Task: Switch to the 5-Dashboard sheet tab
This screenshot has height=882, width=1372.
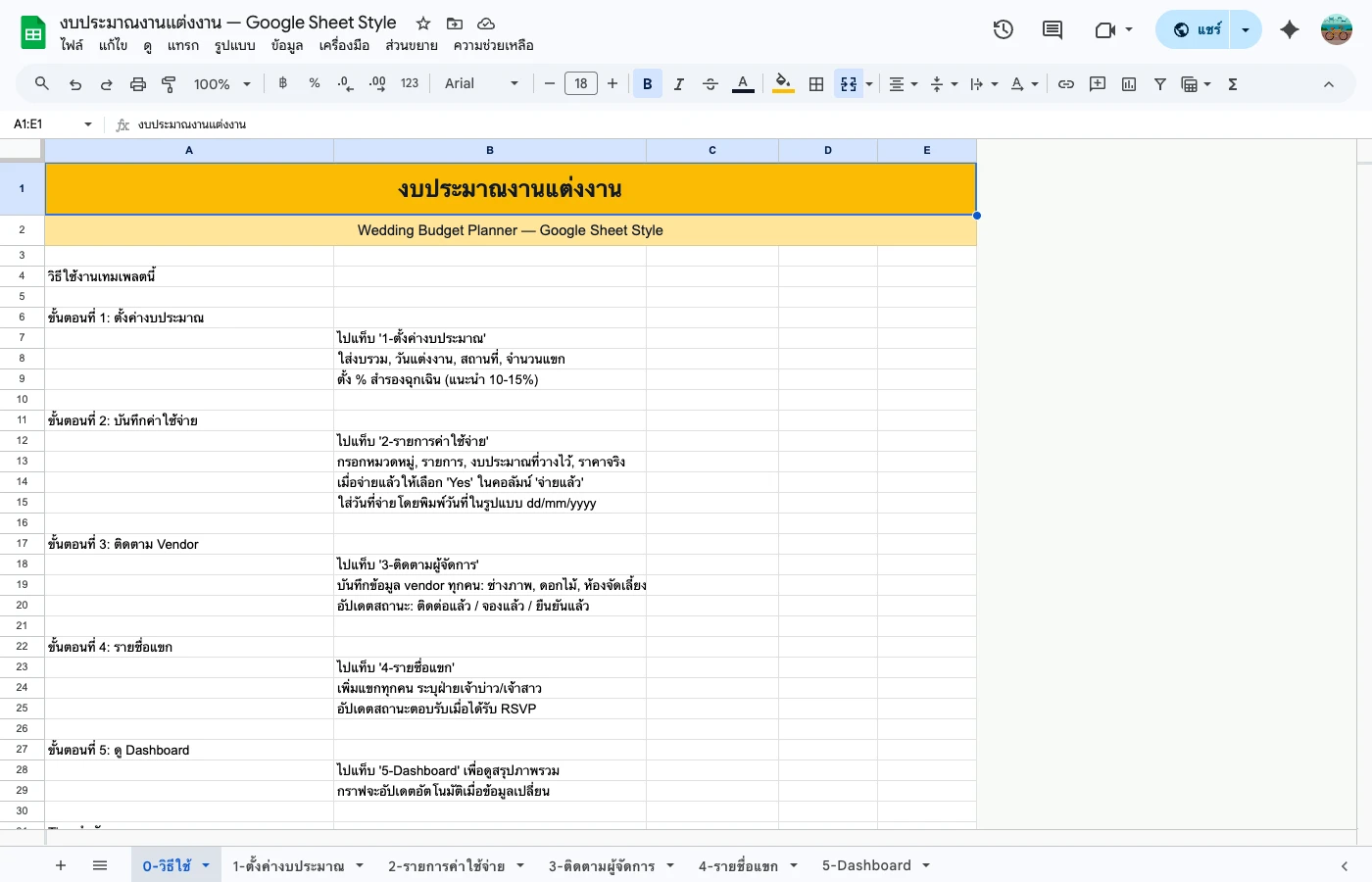Action: [x=866, y=865]
